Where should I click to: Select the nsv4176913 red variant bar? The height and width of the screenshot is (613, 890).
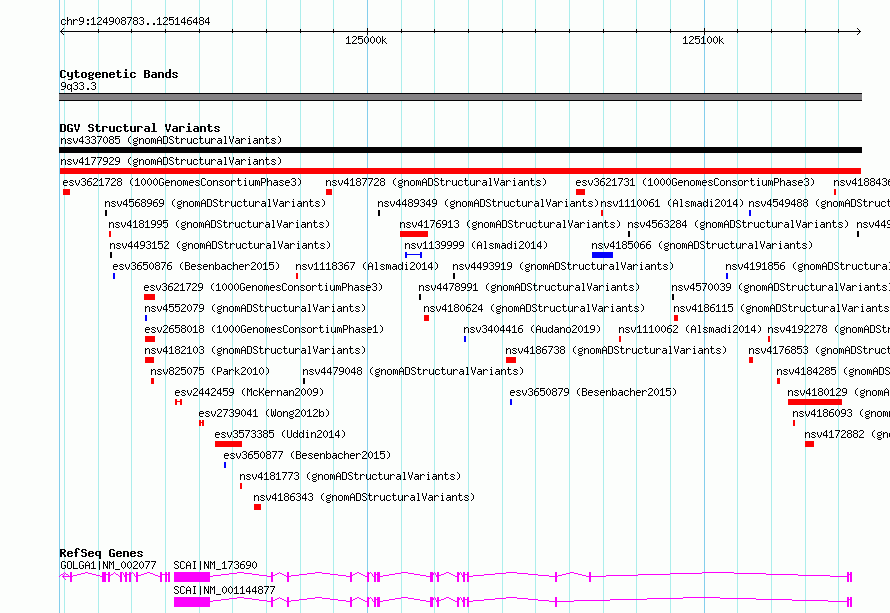click(414, 234)
